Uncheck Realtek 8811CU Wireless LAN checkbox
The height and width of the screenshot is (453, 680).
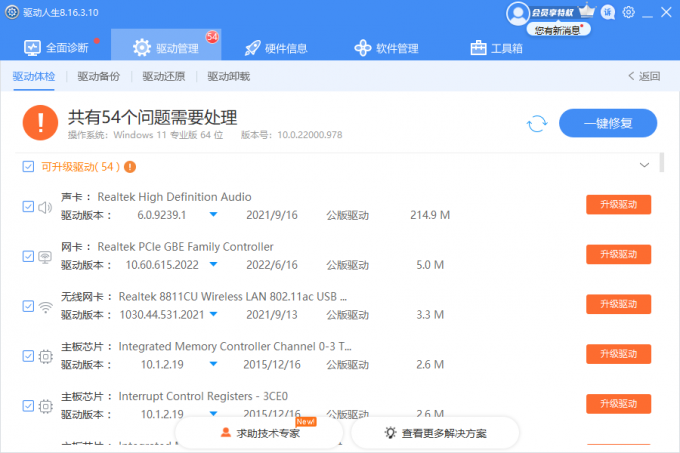pyautogui.click(x=28, y=306)
